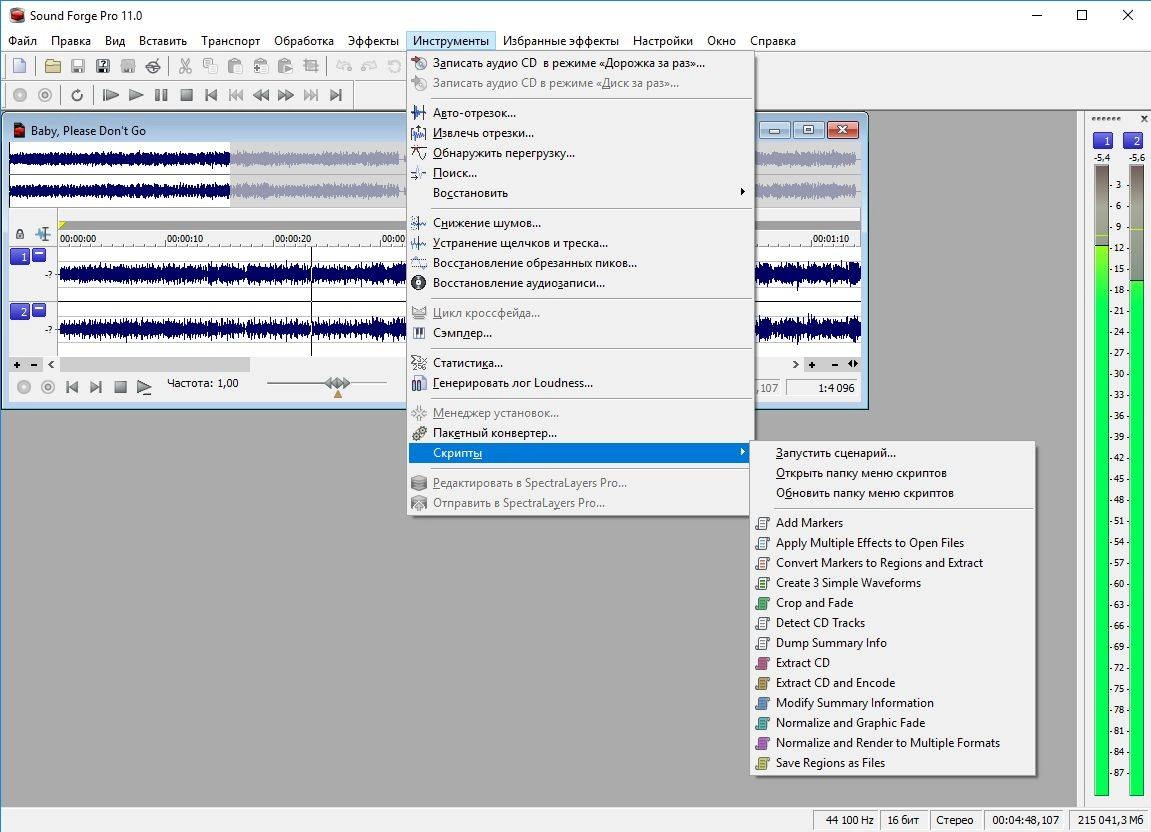
Task: Open Пакетный конвертер entry
Action: pos(581,433)
